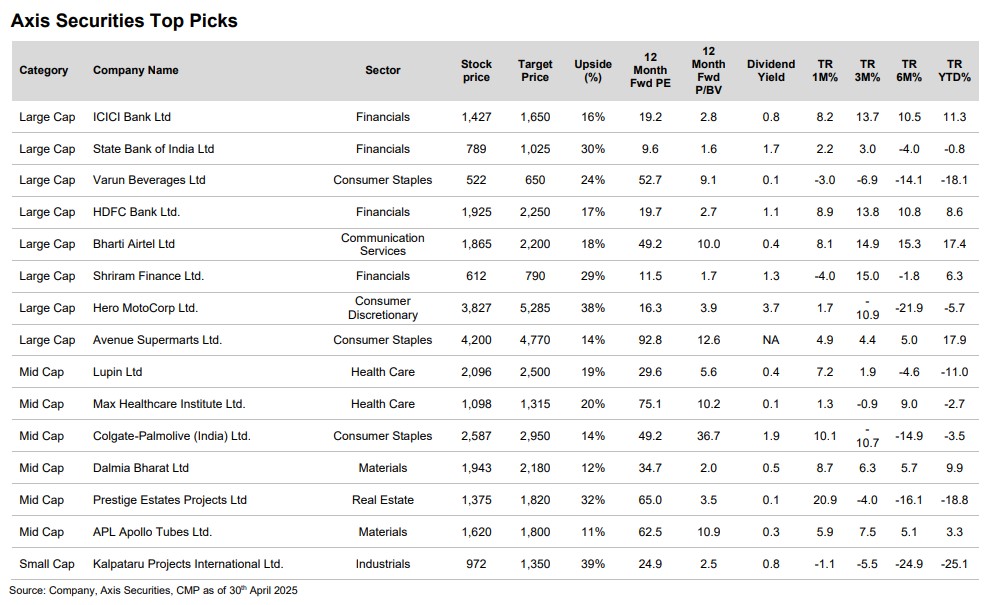Viewport: 986px width, 605px height.
Task: Click the Sector column header
Action: click(x=382, y=70)
